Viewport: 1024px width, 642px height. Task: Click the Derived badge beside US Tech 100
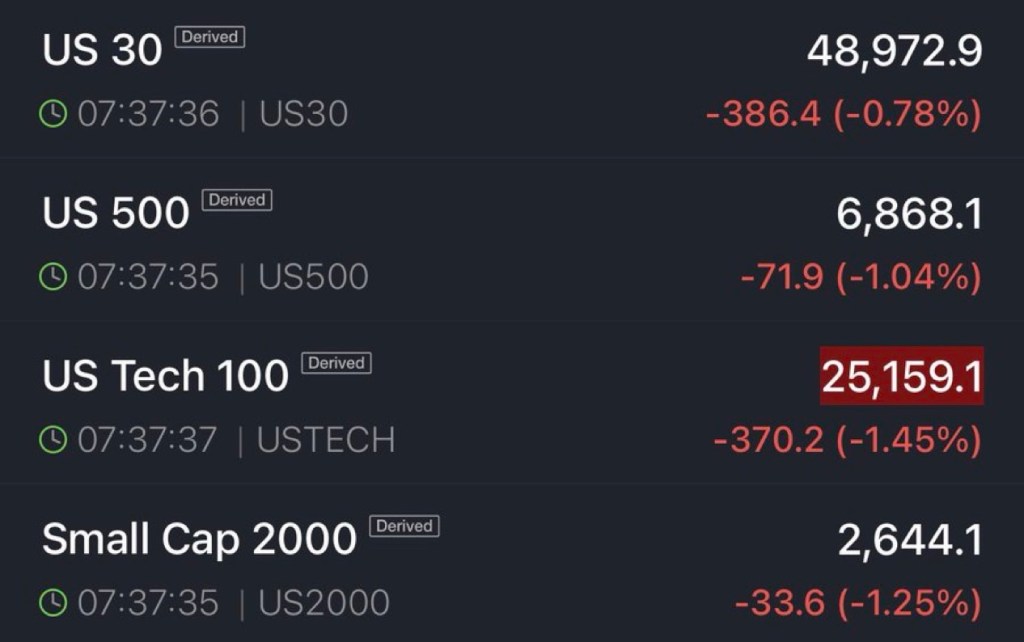[x=336, y=363]
